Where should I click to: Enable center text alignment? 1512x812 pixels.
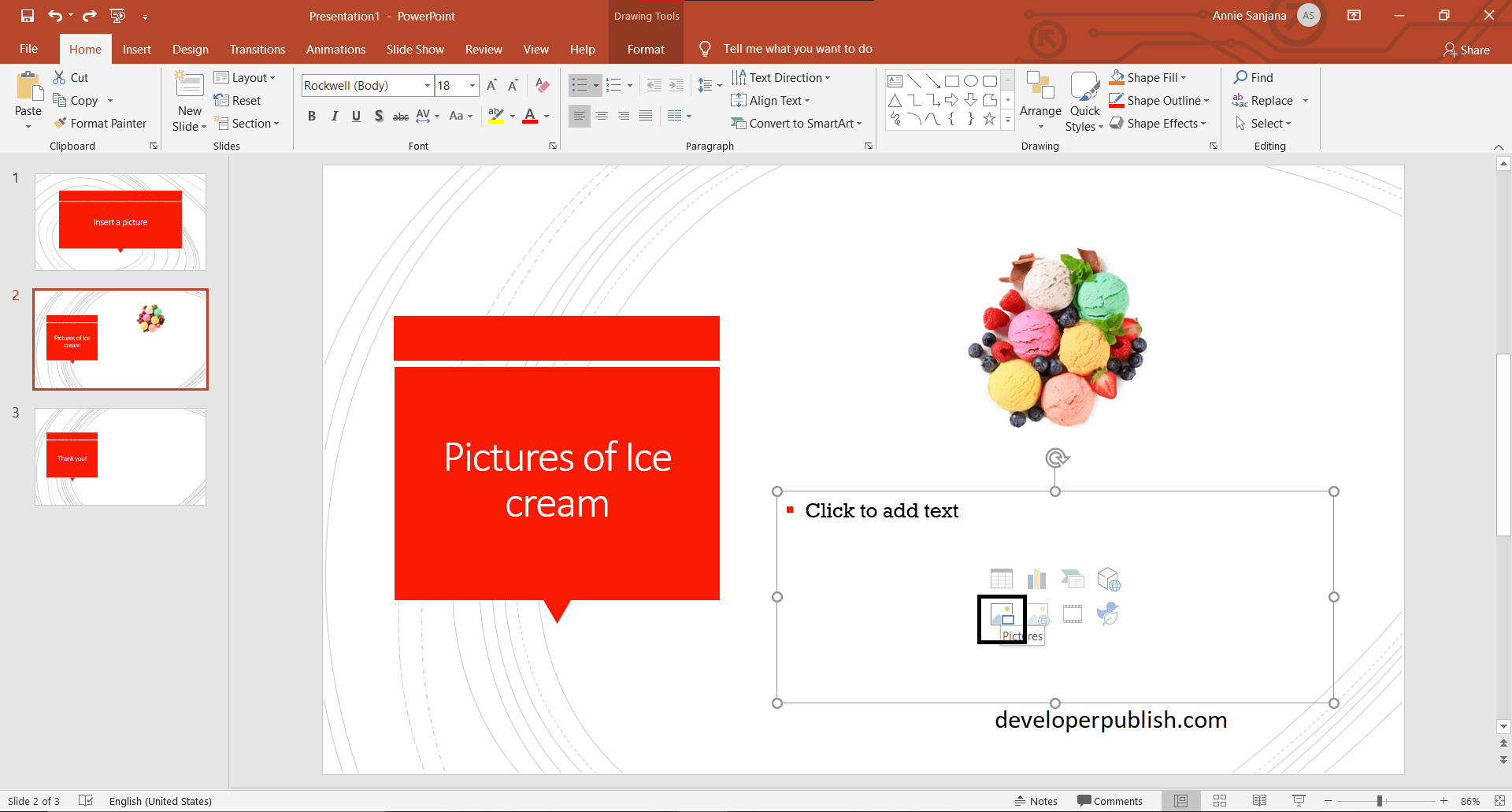click(x=602, y=116)
